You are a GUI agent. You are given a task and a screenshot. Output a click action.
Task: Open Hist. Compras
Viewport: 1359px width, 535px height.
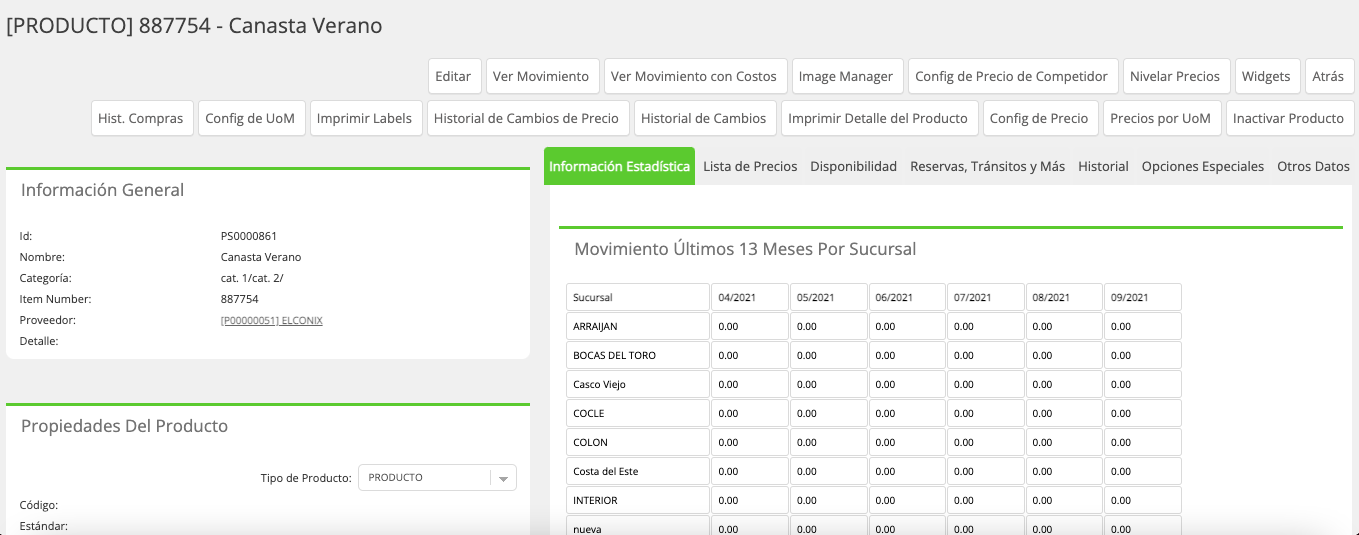tap(141, 118)
